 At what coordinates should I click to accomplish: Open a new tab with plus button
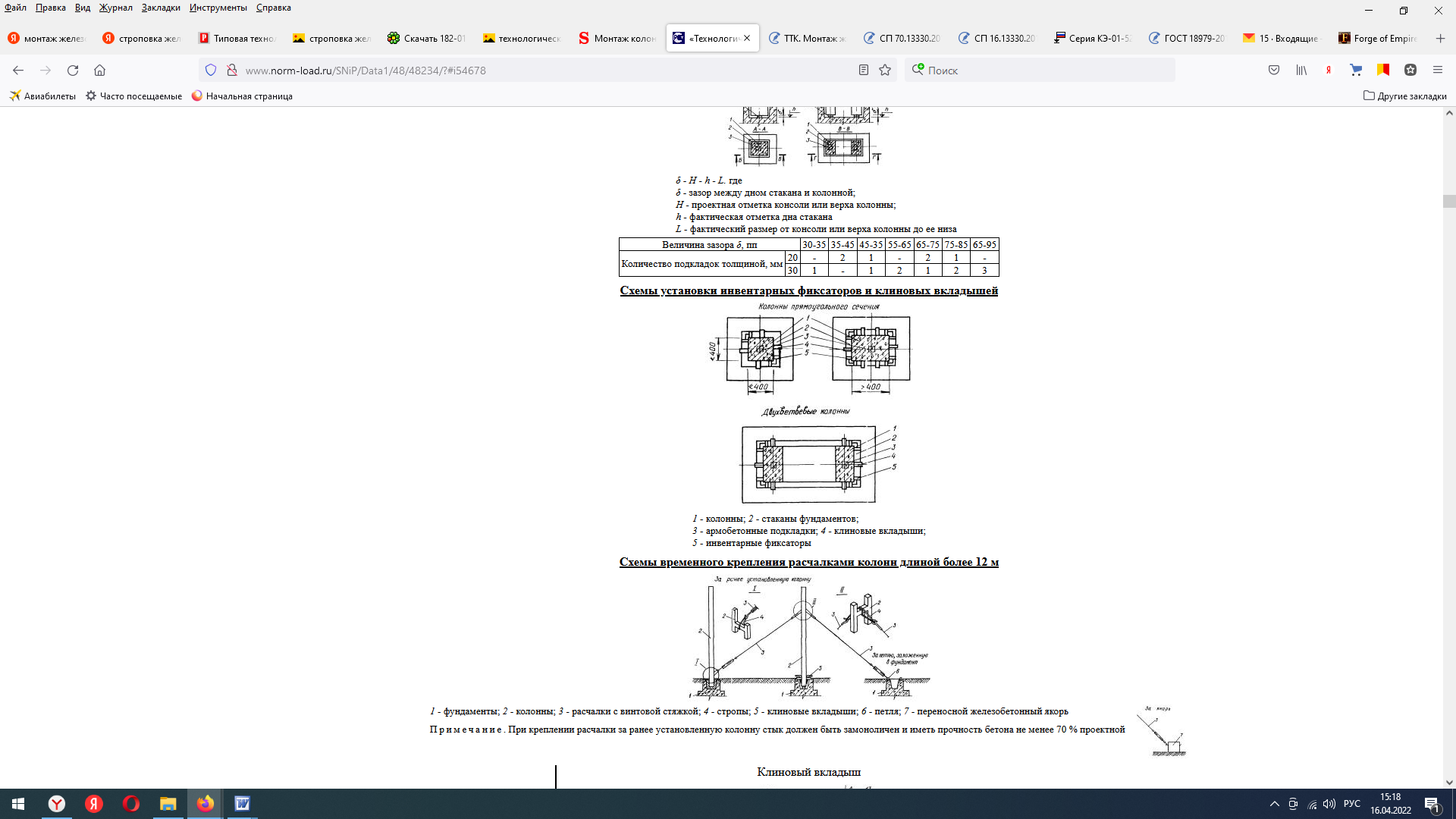(1440, 38)
